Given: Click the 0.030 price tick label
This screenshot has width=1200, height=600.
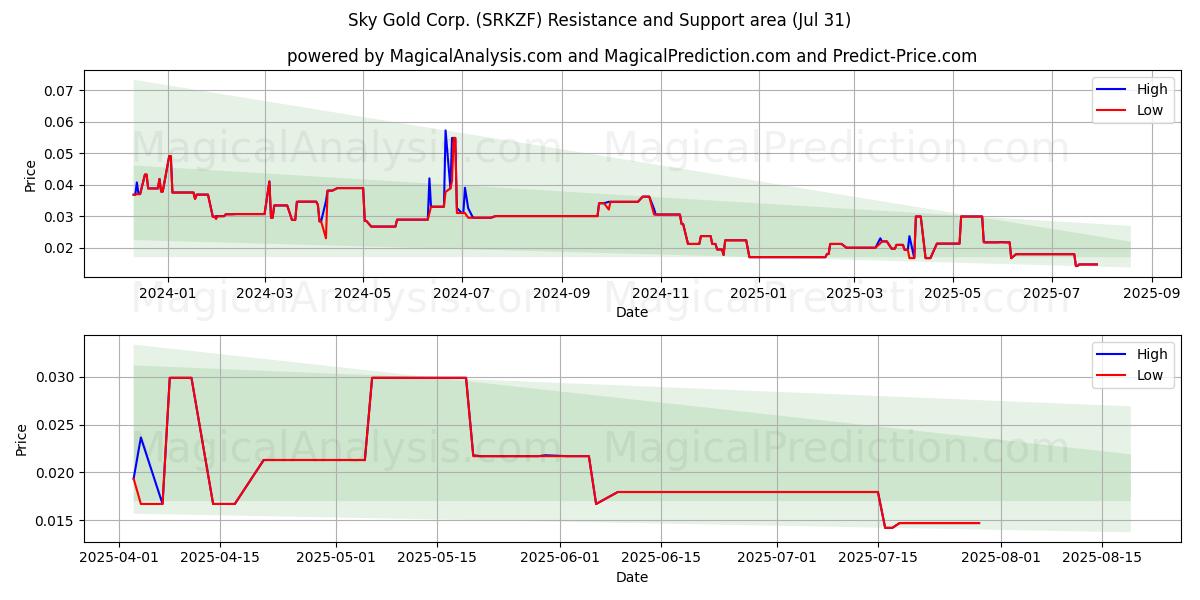Looking at the screenshot, I should pyautogui.click(x=56, y=378).
